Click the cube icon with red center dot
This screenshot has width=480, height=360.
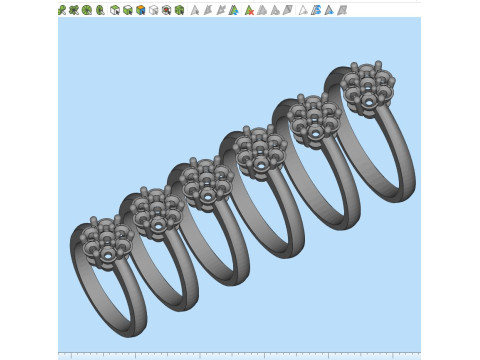point(166,10)
